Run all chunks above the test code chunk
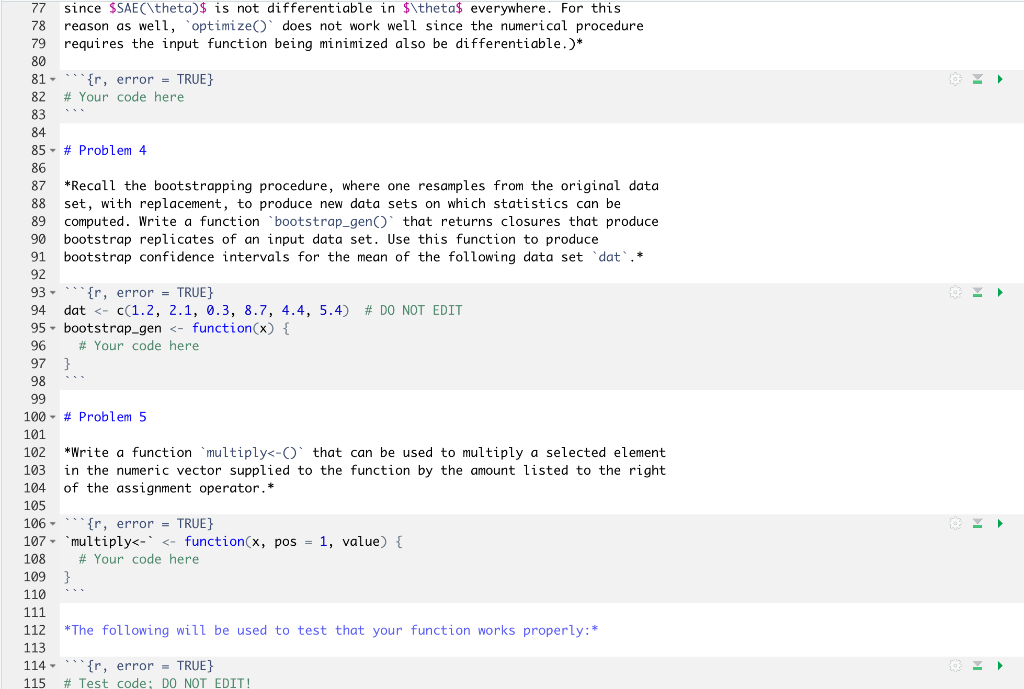The image size is (1024, 689). point(977,665)
